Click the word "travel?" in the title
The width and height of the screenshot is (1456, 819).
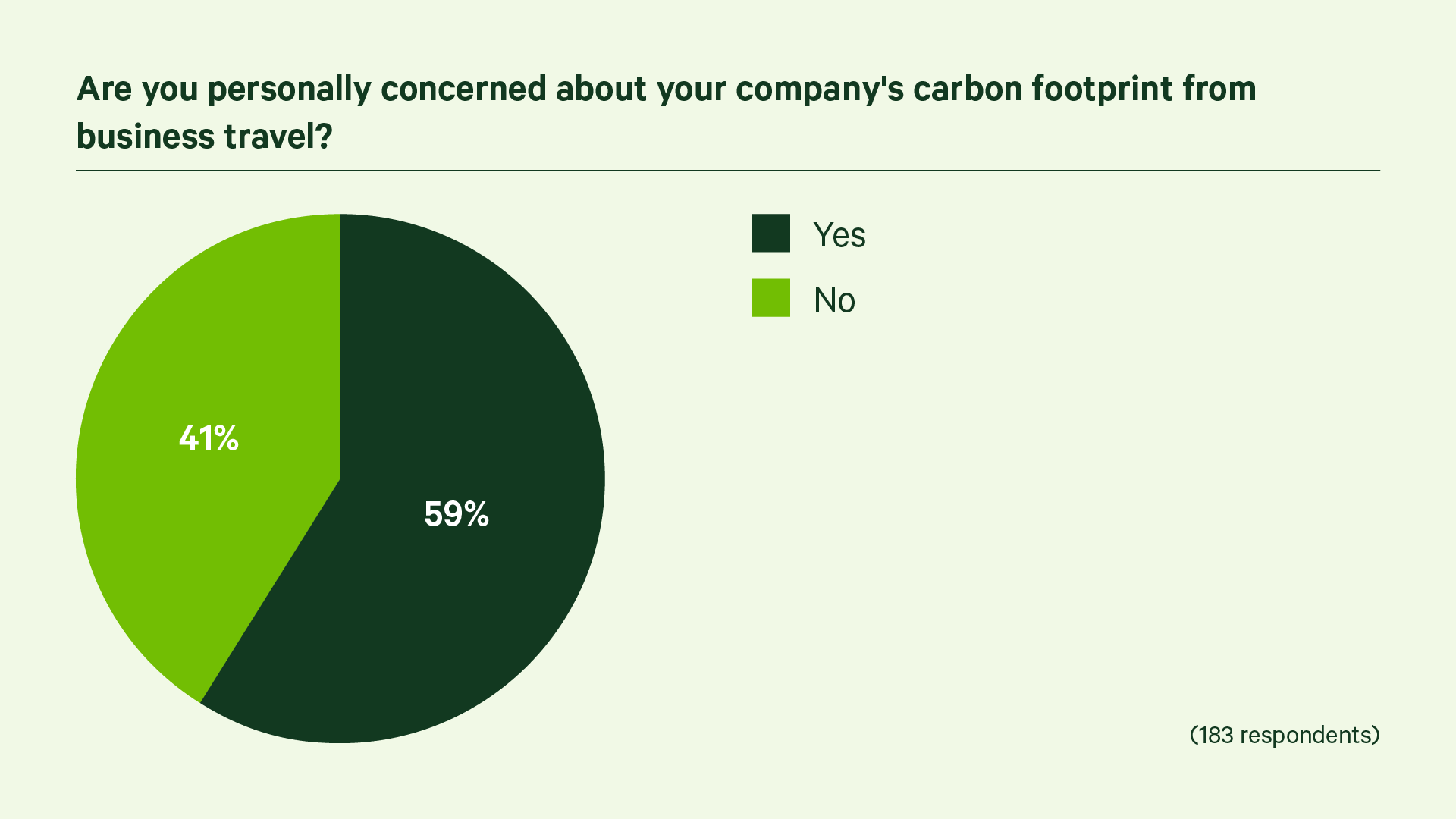click(278, 136)
